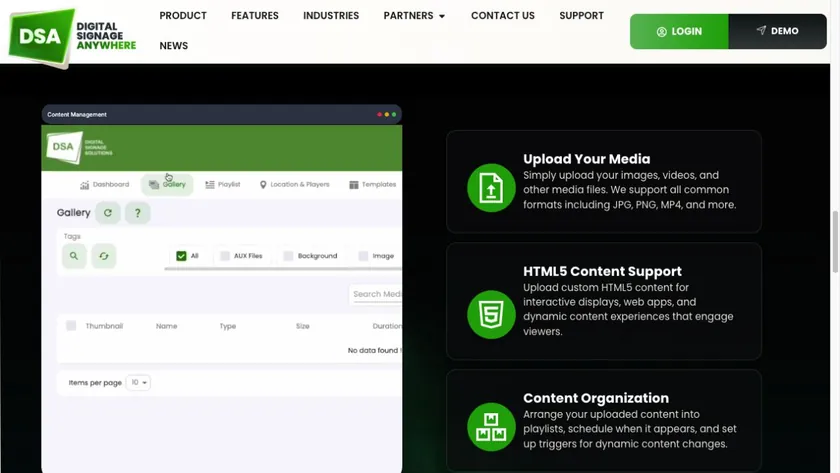
Task: Select the HTML5 Content Support heading
Action: click(602, 271)
